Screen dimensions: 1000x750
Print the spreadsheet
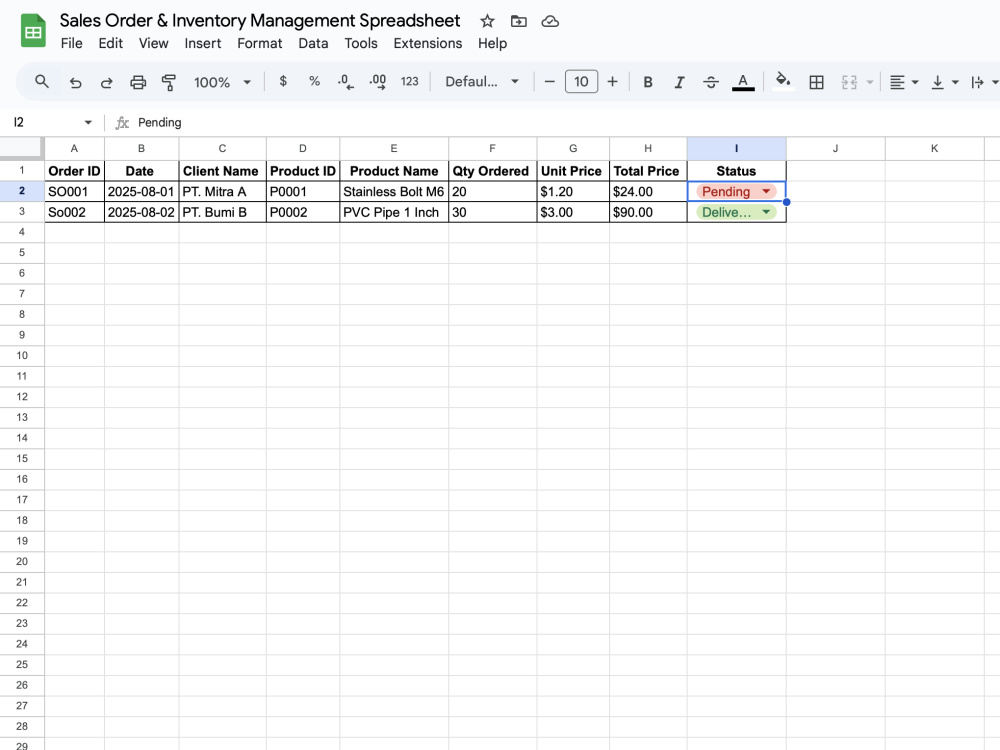138,82
